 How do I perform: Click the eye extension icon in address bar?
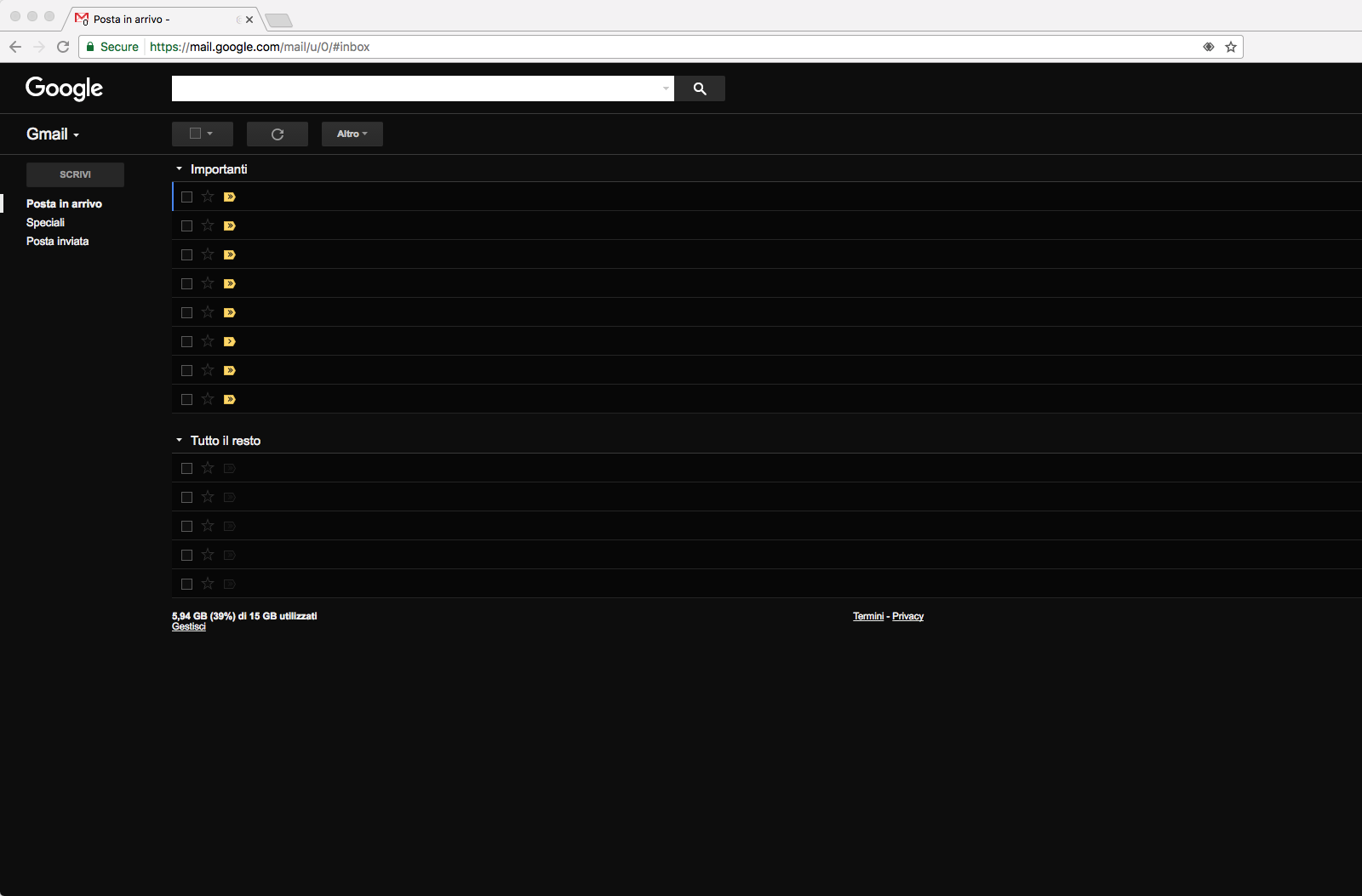click(x=1208, y=47)
